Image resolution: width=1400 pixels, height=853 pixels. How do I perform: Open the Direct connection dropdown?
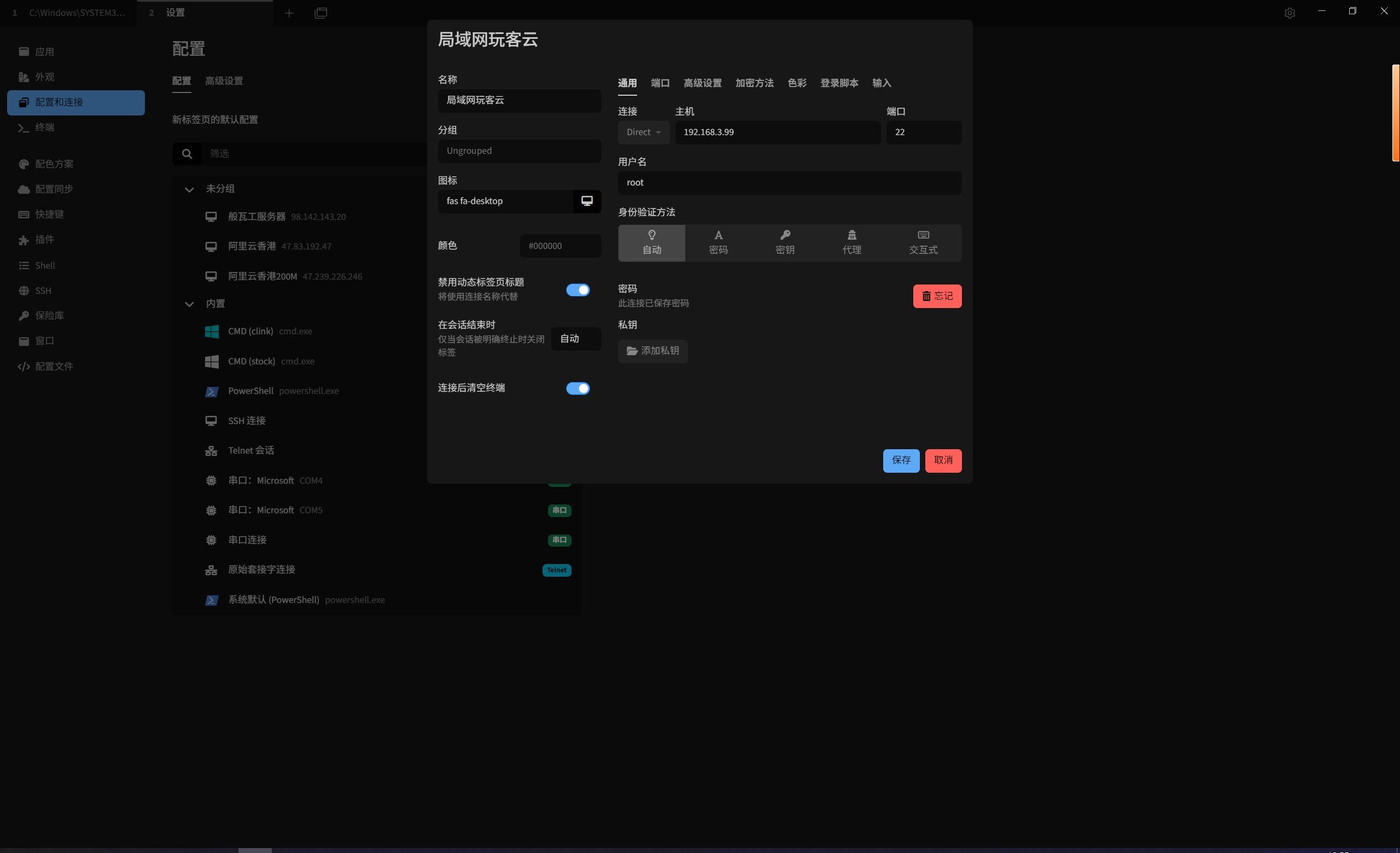tap(644, 132)
